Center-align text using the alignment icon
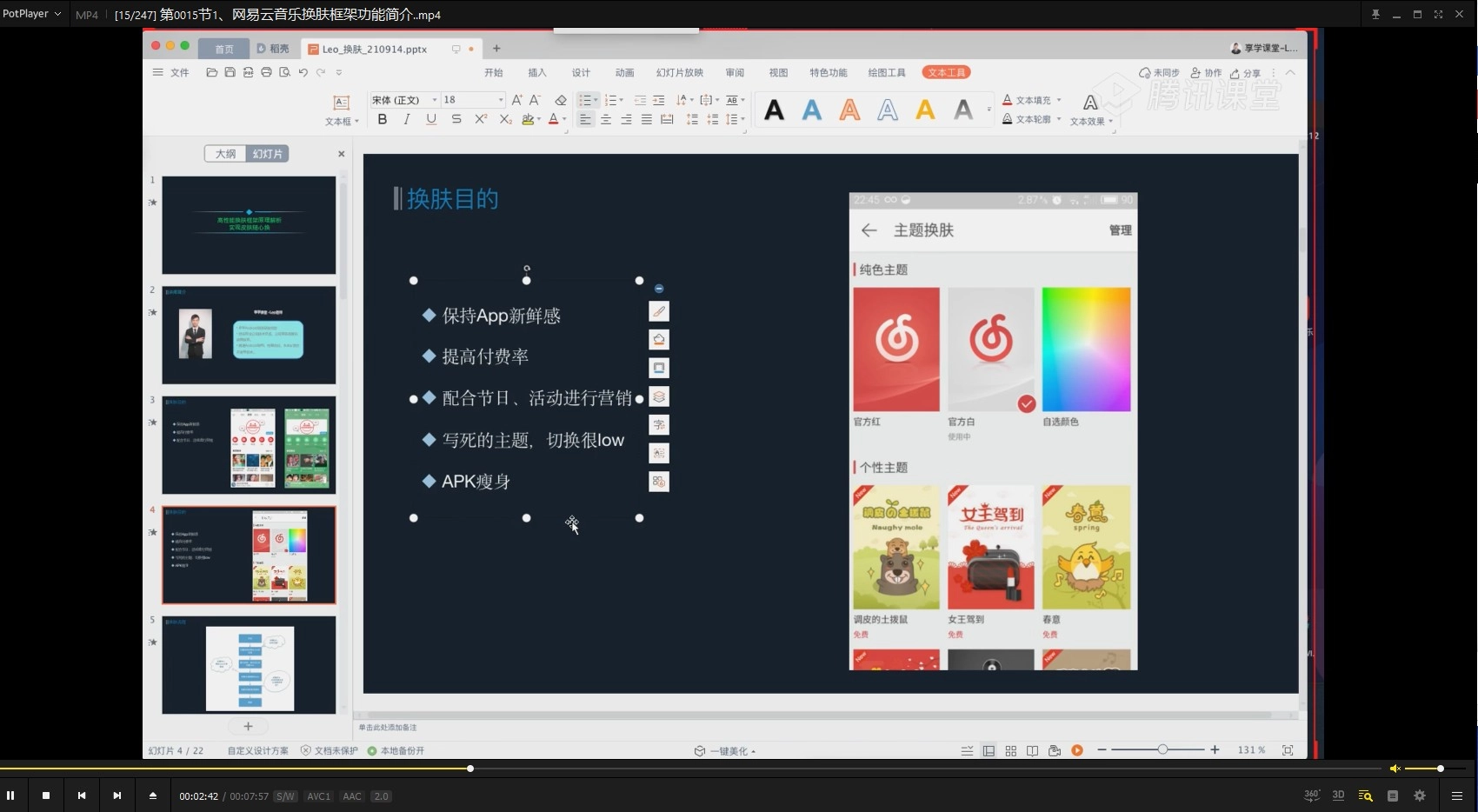The image size is (1478, 812). click(x=606, y=120)
